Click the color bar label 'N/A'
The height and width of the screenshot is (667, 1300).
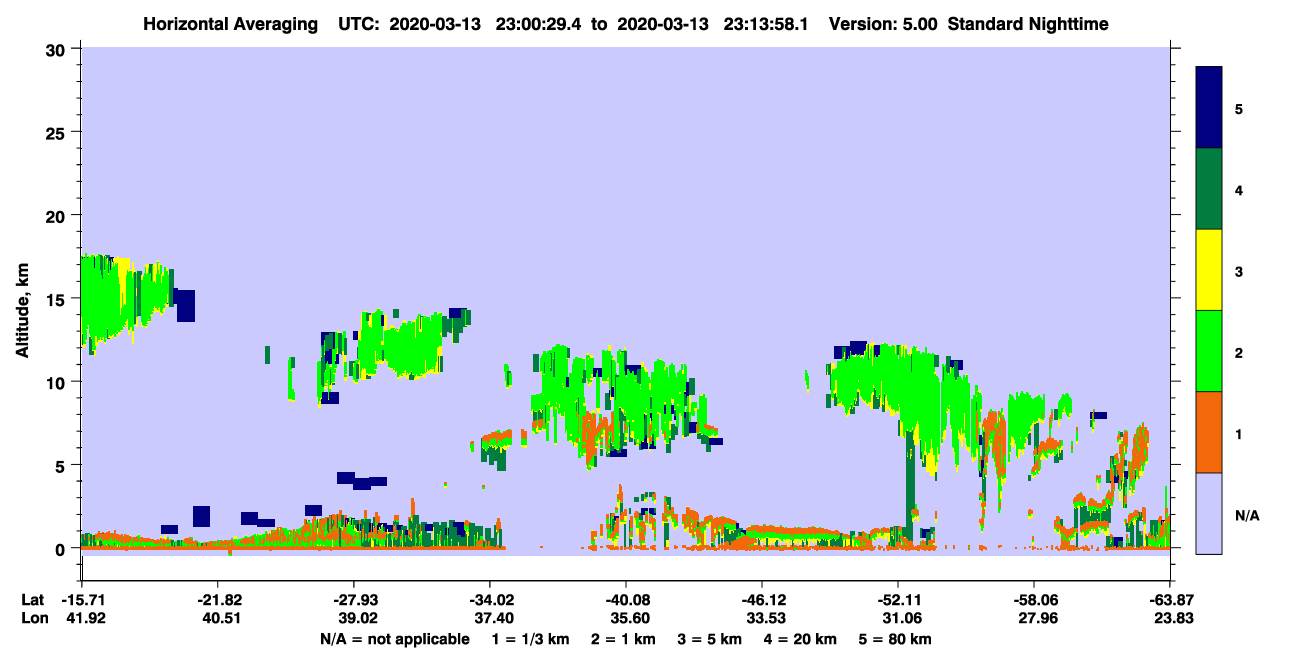[1247, 515]
